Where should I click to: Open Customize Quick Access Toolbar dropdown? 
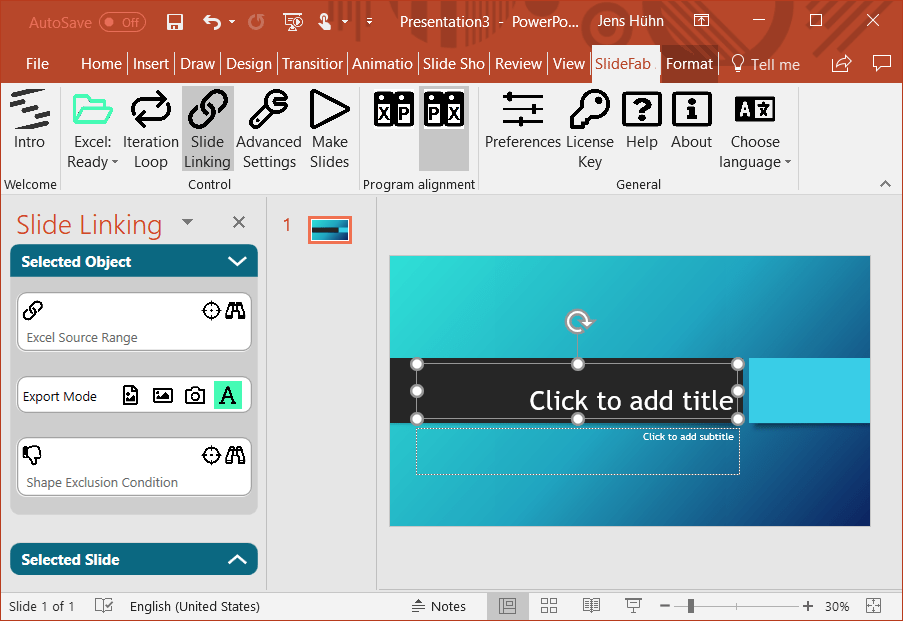(x=369, y=22)
